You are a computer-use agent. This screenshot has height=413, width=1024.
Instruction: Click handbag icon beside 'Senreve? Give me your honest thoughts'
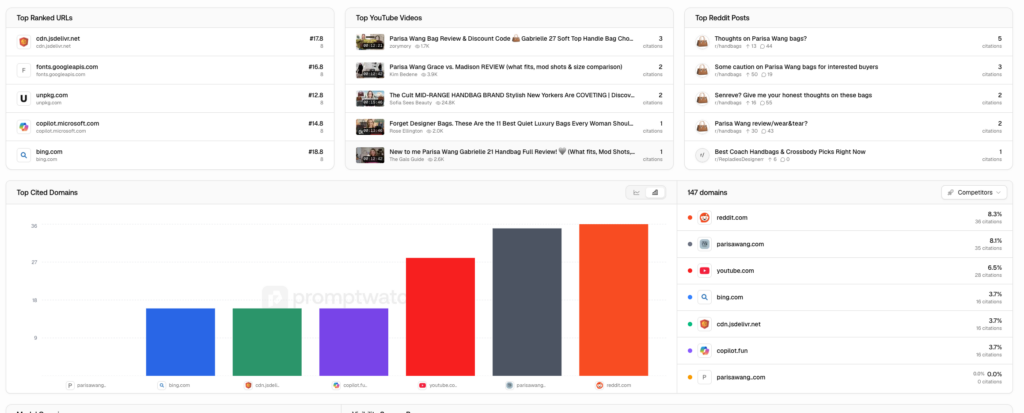pos(702,99)
